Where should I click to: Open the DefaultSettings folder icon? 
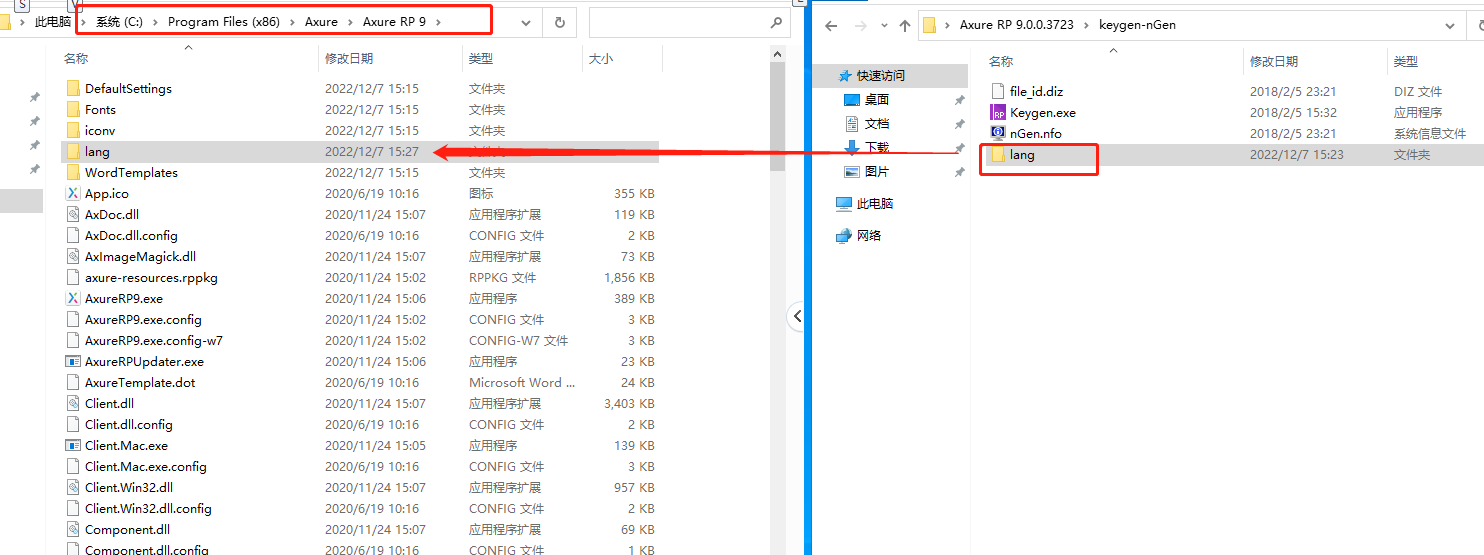[x=73, y=88]
